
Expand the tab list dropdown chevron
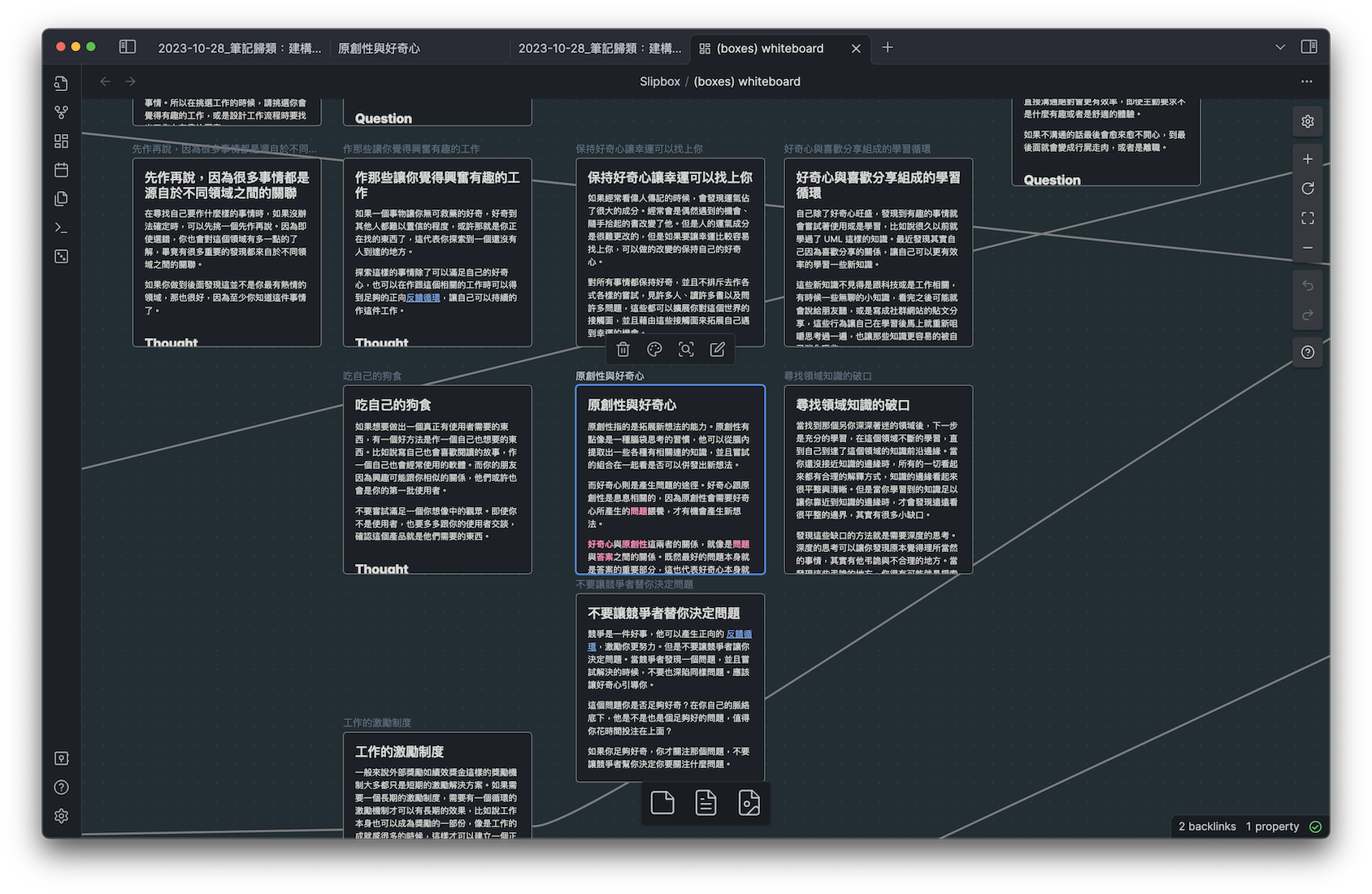pyautogui.click(x=1280, y=47)
